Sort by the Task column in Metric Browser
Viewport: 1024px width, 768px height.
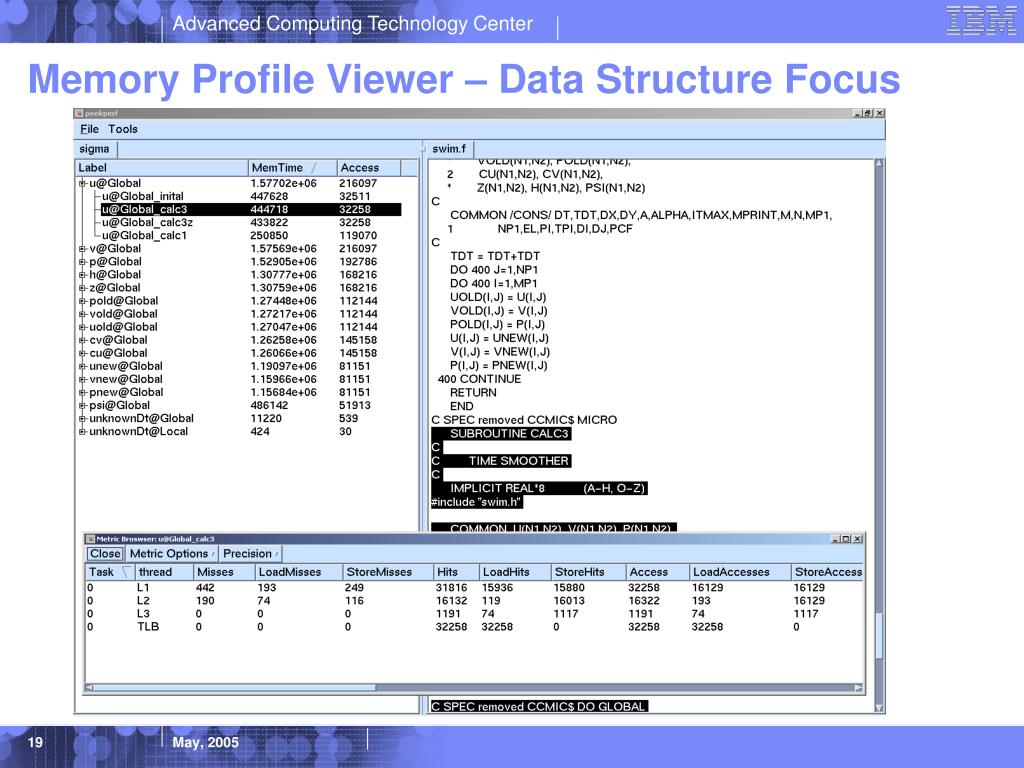[110, 572]
